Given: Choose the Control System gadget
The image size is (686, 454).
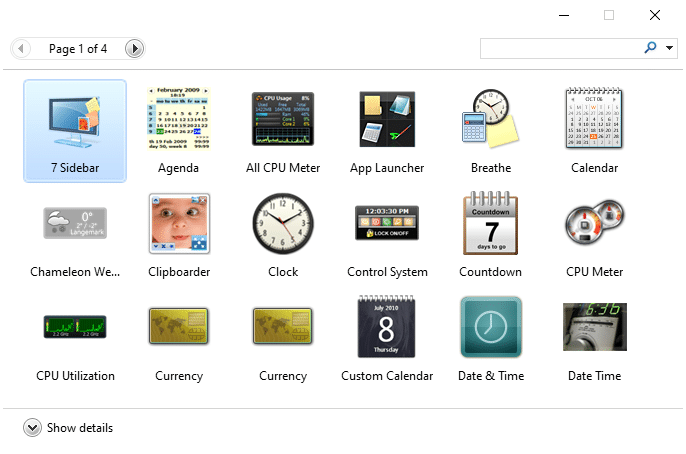Looking at the screenshot, I should 387,224.
